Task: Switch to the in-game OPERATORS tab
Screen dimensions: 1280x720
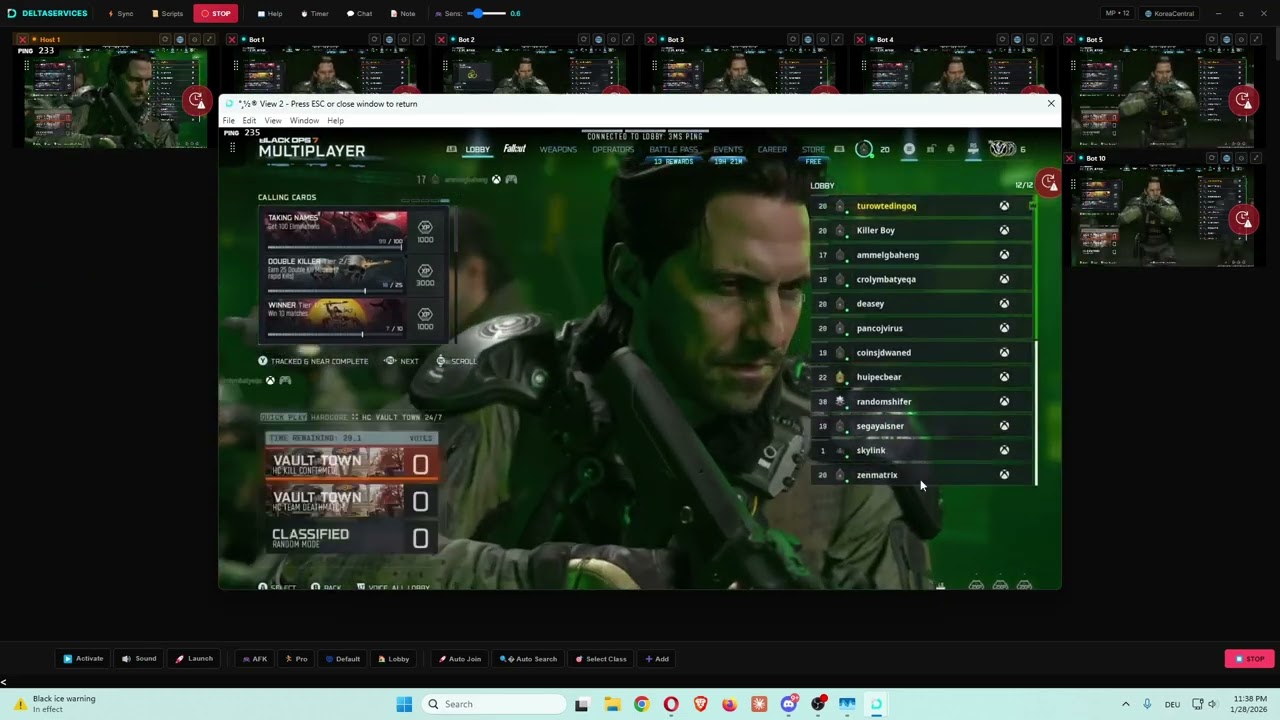Action: pyautogui.click(x=613, y=150)
